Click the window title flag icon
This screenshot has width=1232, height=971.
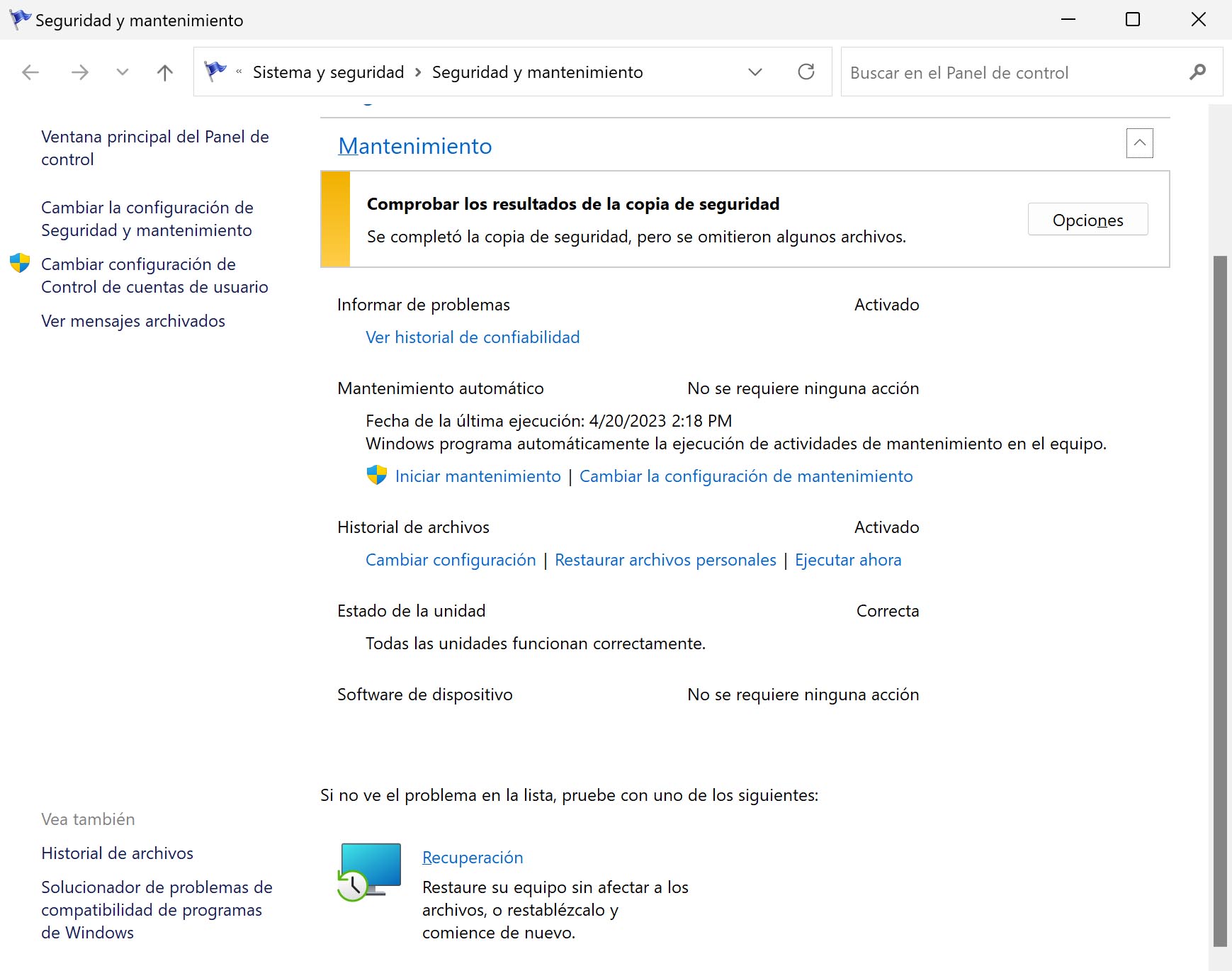pyautogui.click(x=20, y=19)
